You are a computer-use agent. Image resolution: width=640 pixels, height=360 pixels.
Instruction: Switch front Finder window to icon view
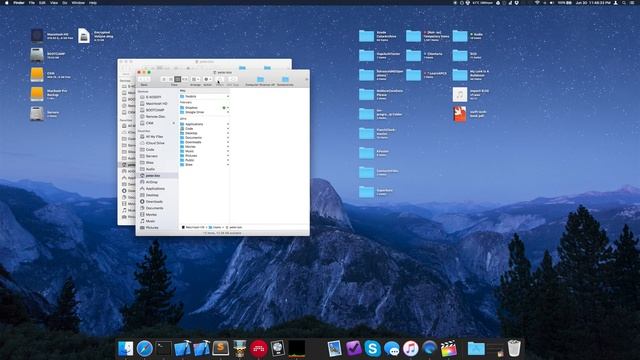(164, 79)
